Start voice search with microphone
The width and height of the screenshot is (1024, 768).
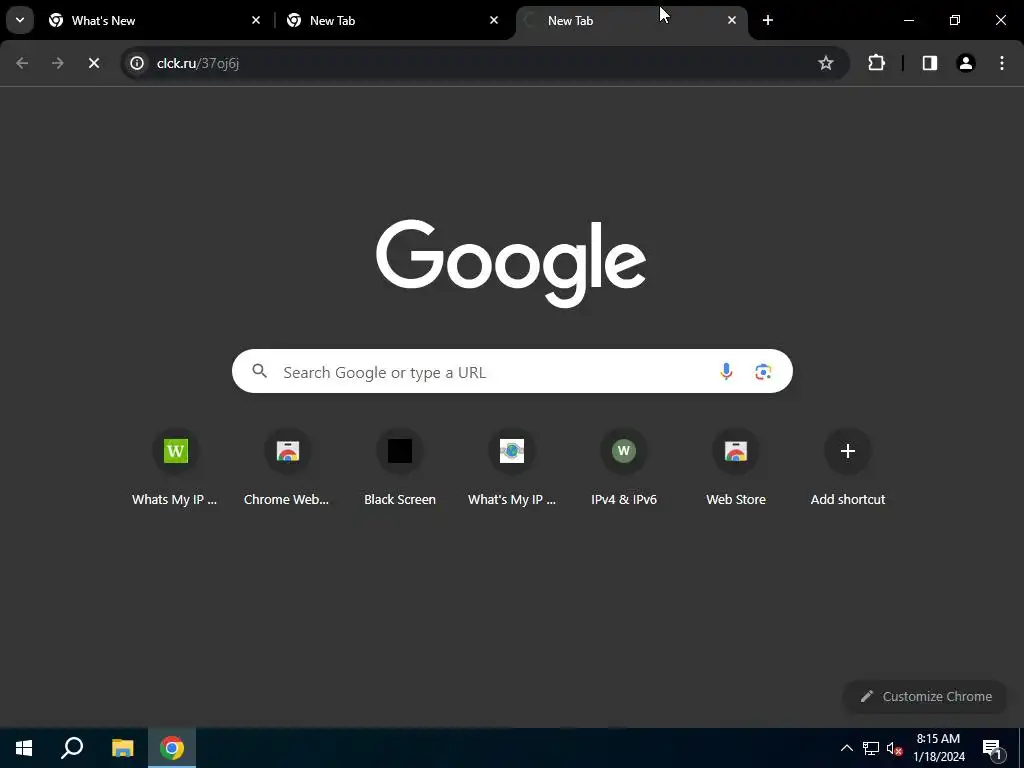point(726,371)
